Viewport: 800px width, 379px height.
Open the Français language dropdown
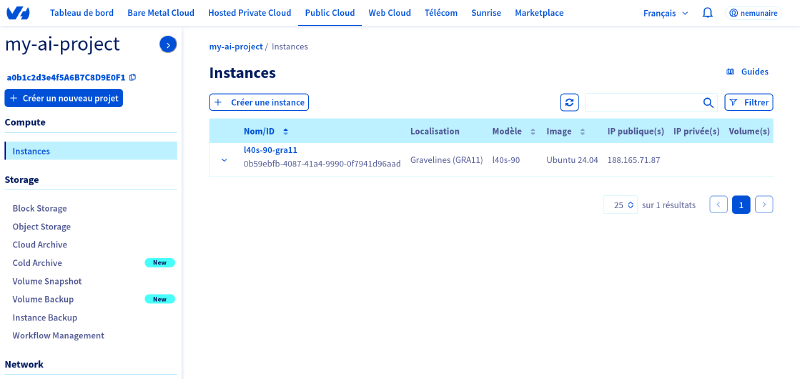coord(666,13)
